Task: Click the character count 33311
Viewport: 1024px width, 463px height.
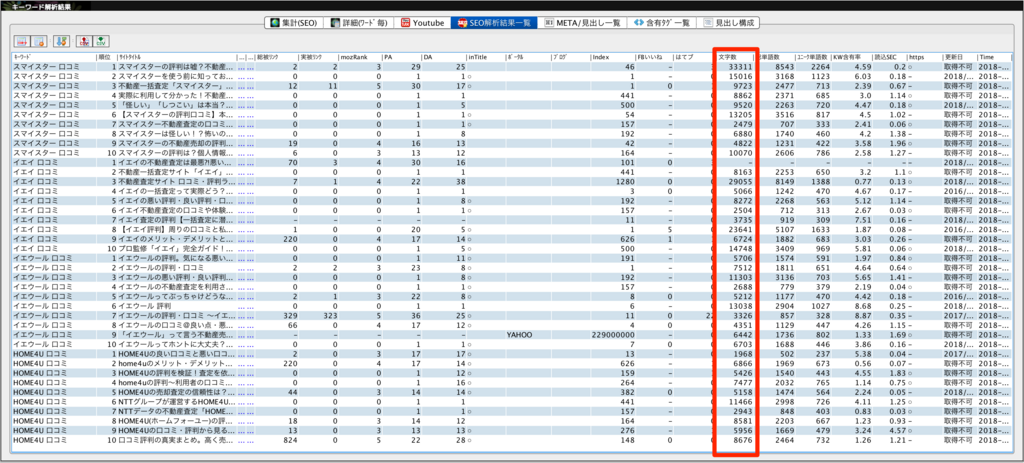Action: (739, 67)
